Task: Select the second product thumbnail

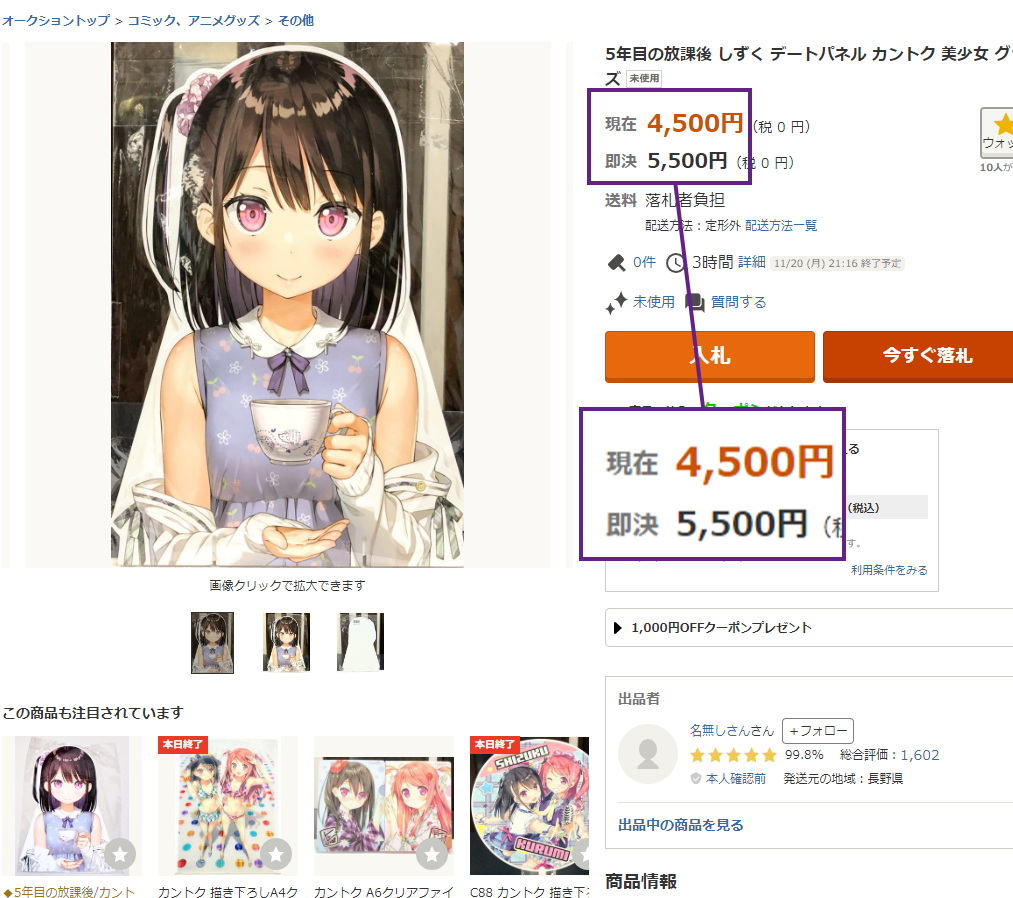Action: point(286,643)
